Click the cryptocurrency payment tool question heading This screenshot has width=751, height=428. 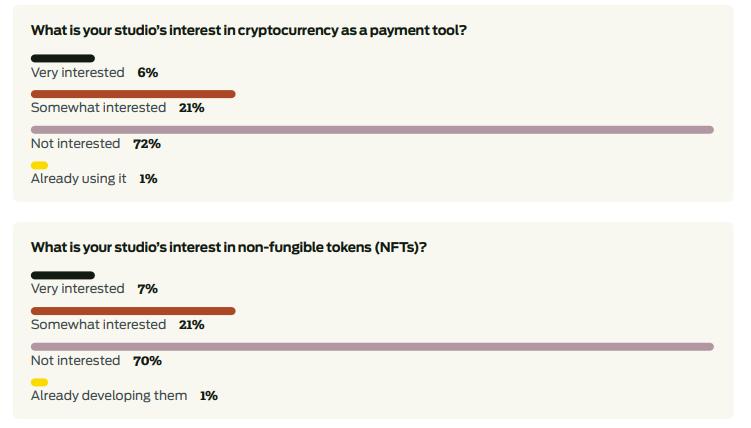248,30
